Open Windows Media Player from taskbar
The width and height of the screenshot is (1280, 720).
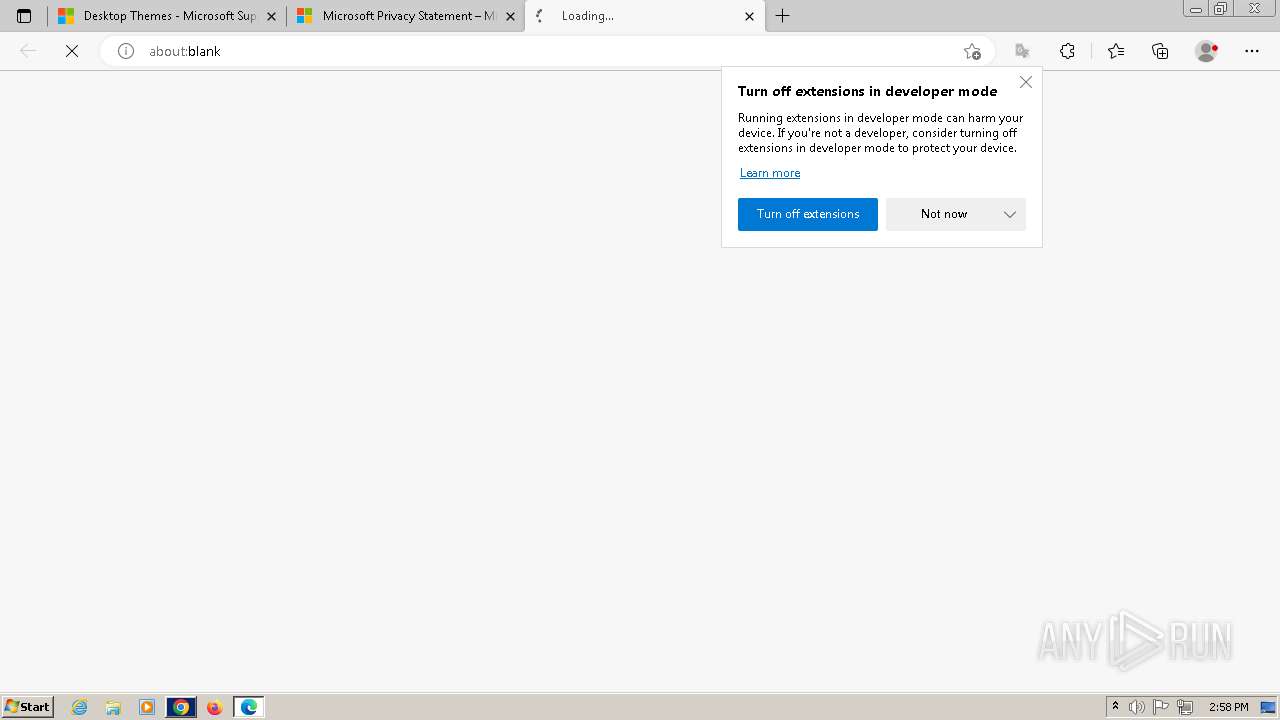coord(147,707)
